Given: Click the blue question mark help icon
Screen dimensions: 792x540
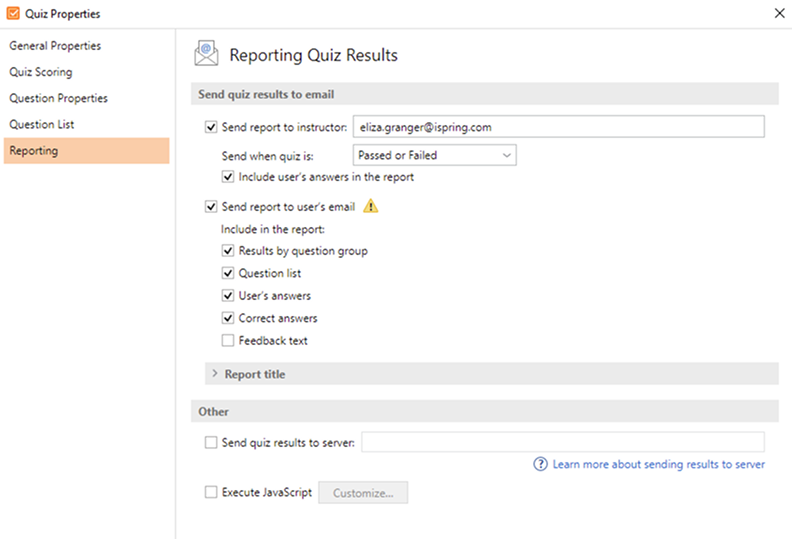Looking at the screenshot, I should [x=540, y=464].
